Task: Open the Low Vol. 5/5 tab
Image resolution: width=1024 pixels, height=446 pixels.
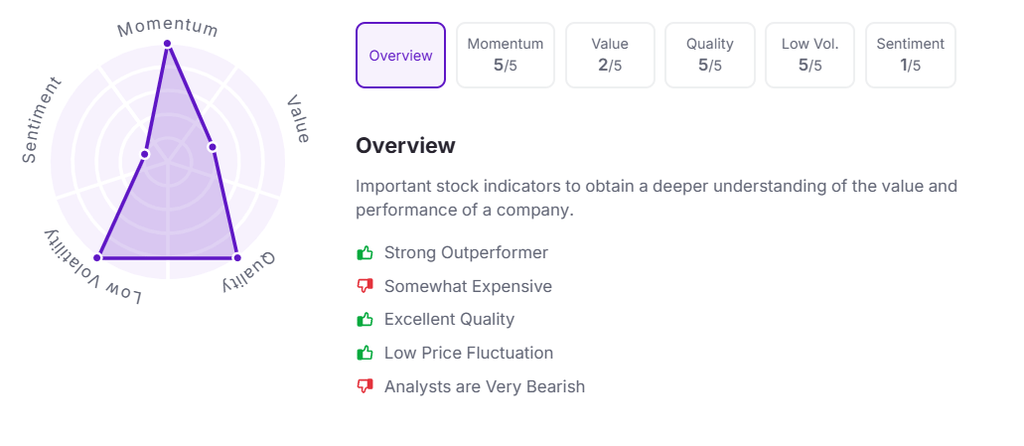Action: click(810, 55)
